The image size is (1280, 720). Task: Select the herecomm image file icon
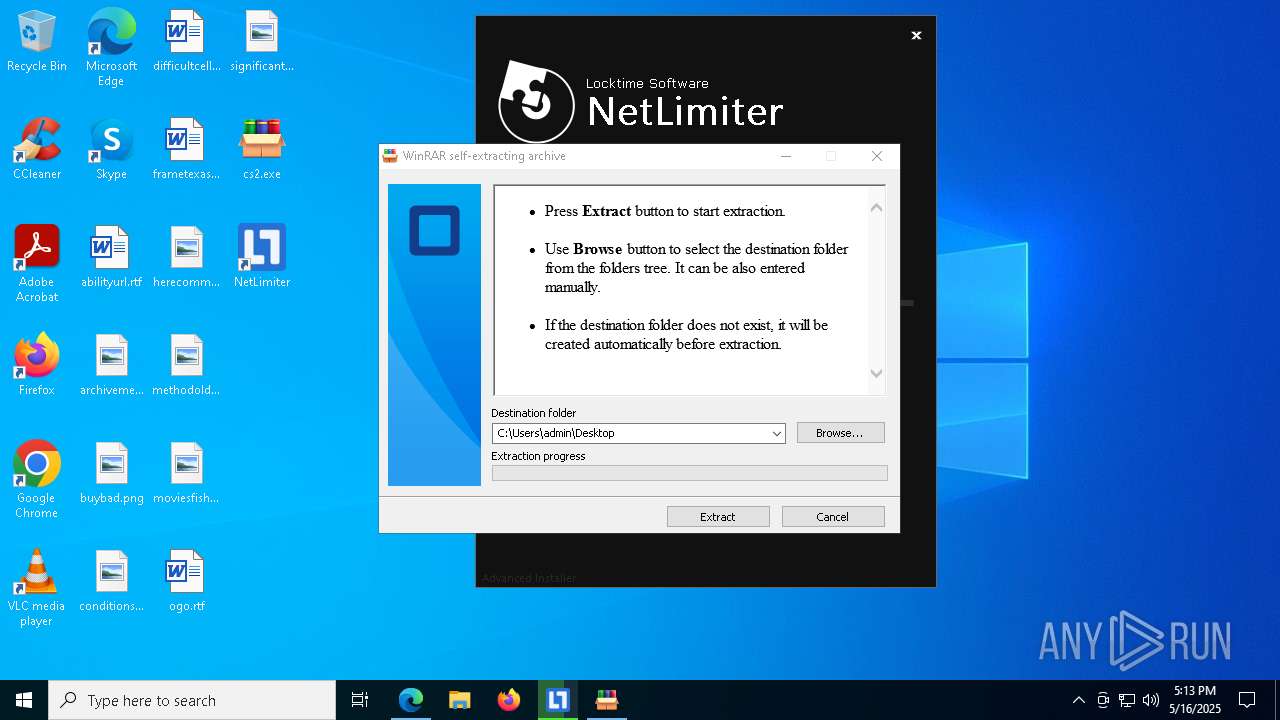(x=186, y=257)
